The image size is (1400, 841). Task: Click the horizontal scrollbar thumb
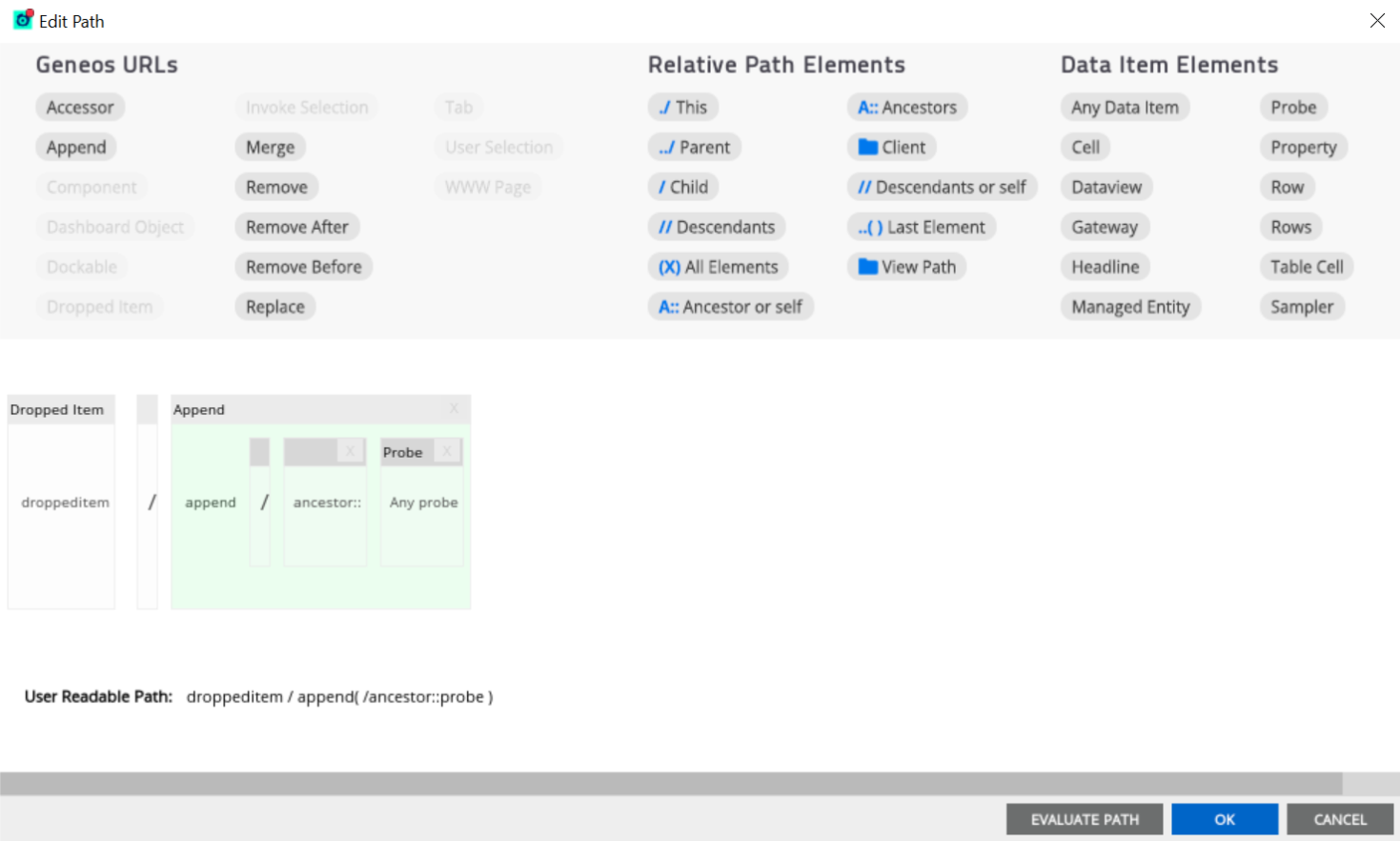pyautogui.click(x=671, y=784)
